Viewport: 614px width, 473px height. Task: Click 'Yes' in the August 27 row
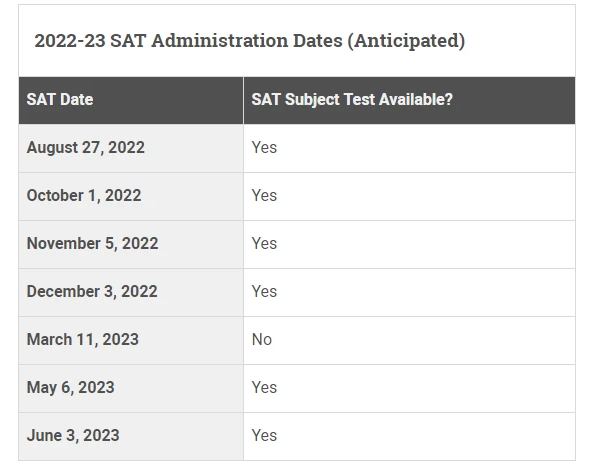click(x=265, y=148)
